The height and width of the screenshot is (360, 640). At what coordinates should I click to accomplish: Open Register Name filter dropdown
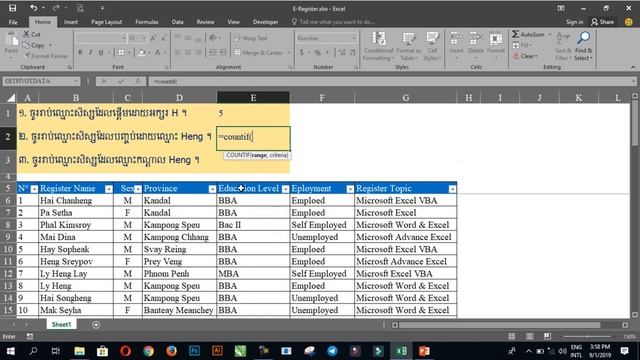coord(109,189)
